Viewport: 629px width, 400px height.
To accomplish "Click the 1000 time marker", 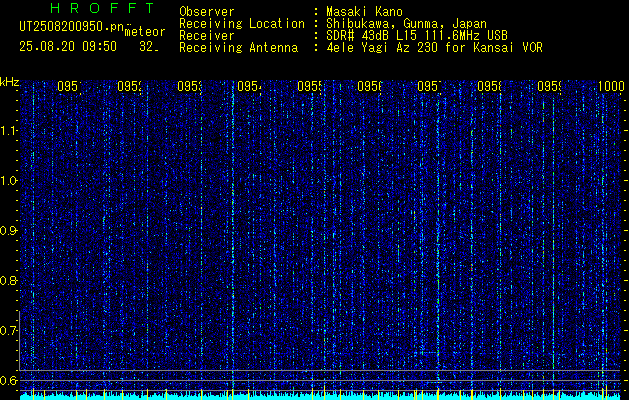I will (x=611, y=86).
